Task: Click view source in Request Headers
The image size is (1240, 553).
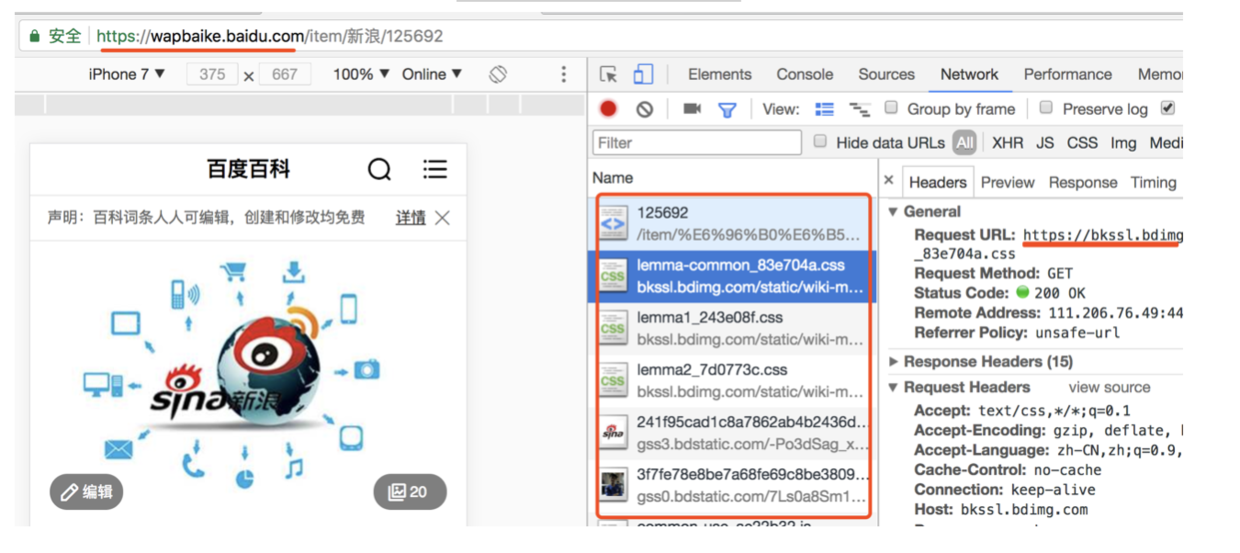Action: pos(1109,387)
